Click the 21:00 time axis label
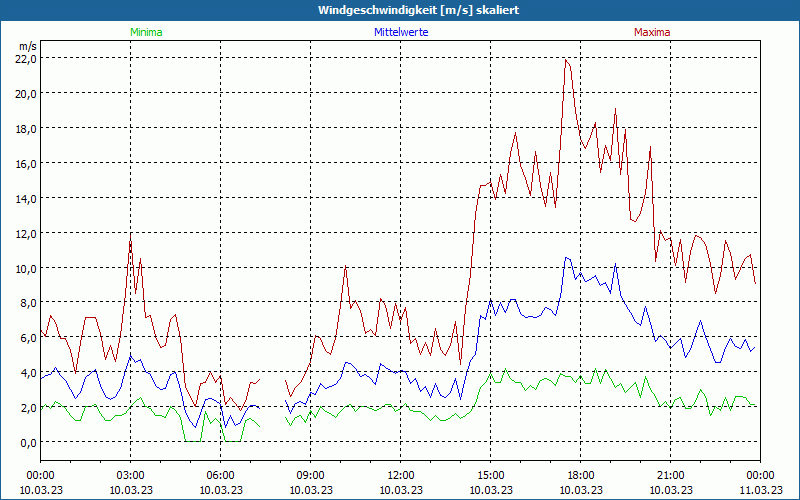This screenshot has height=500, width=800. tap(671, 475)
